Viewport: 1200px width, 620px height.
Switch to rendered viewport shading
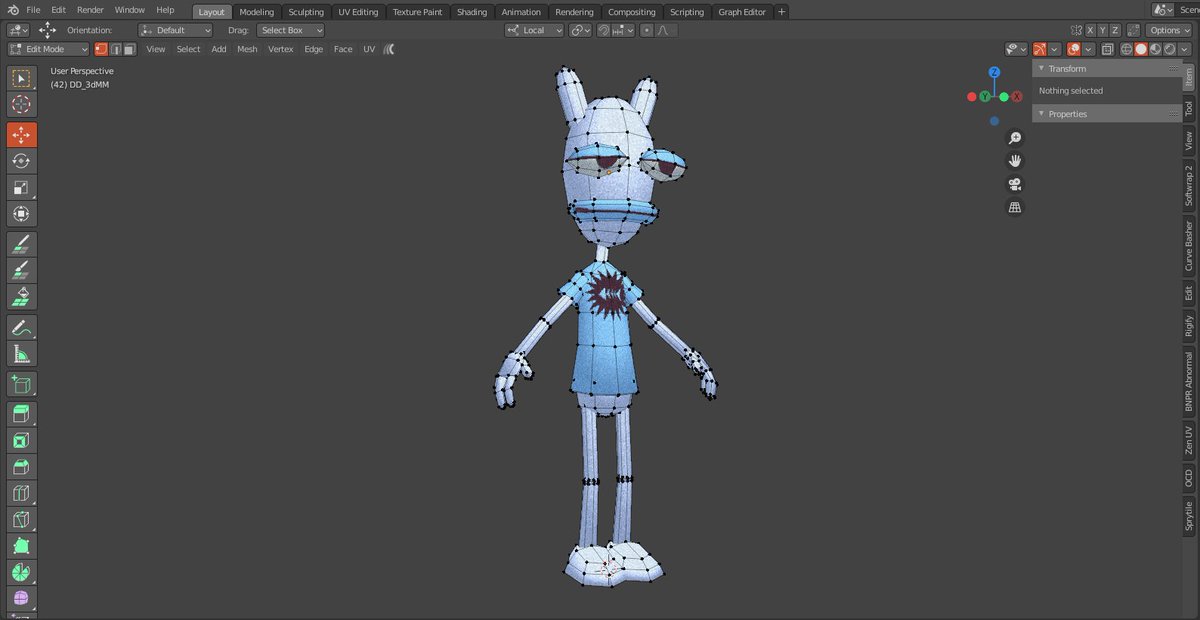pyautogui.click(x=1169, y=49)
